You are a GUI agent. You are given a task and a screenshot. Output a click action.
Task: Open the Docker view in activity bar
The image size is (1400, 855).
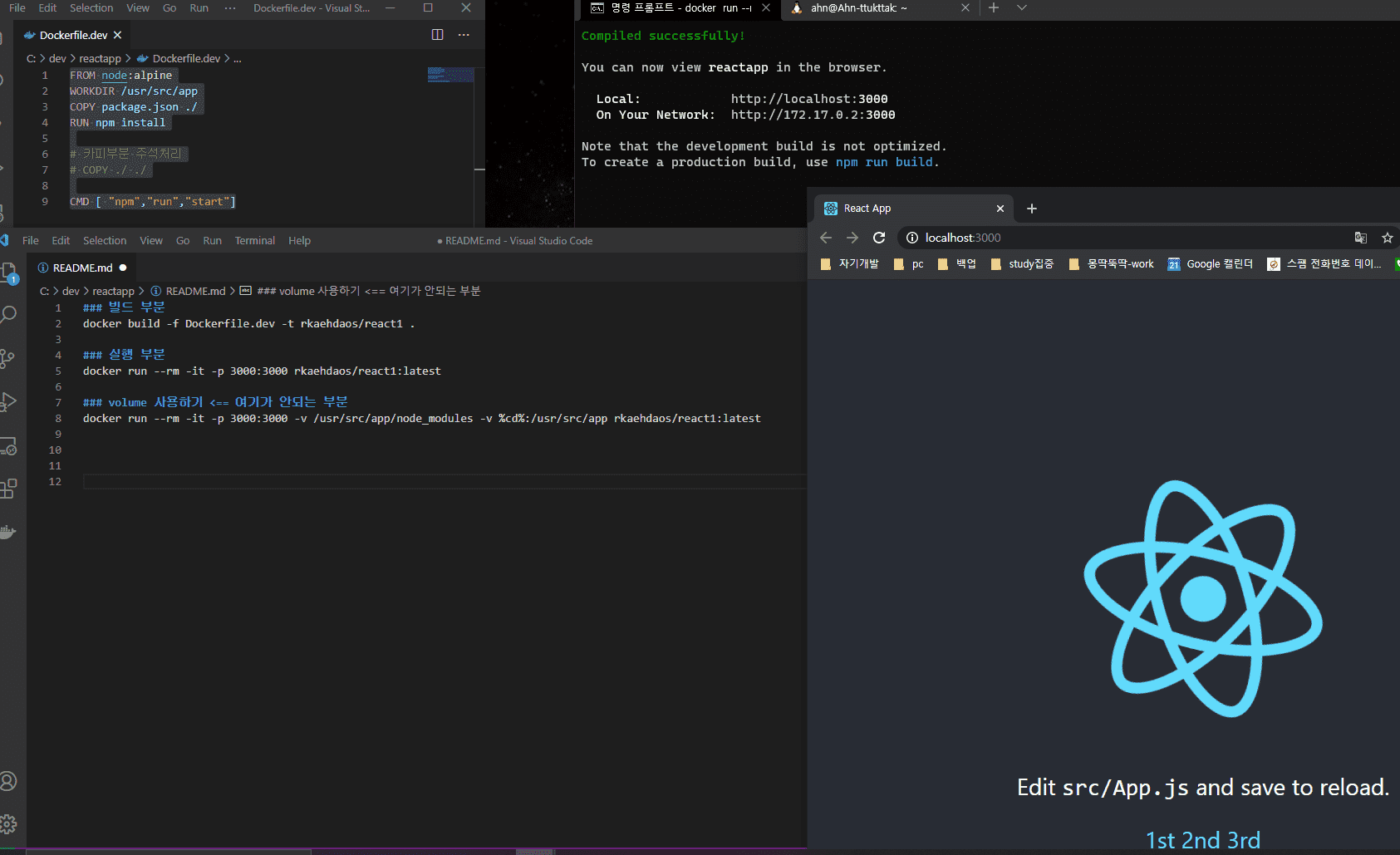[x=8, y=532]
